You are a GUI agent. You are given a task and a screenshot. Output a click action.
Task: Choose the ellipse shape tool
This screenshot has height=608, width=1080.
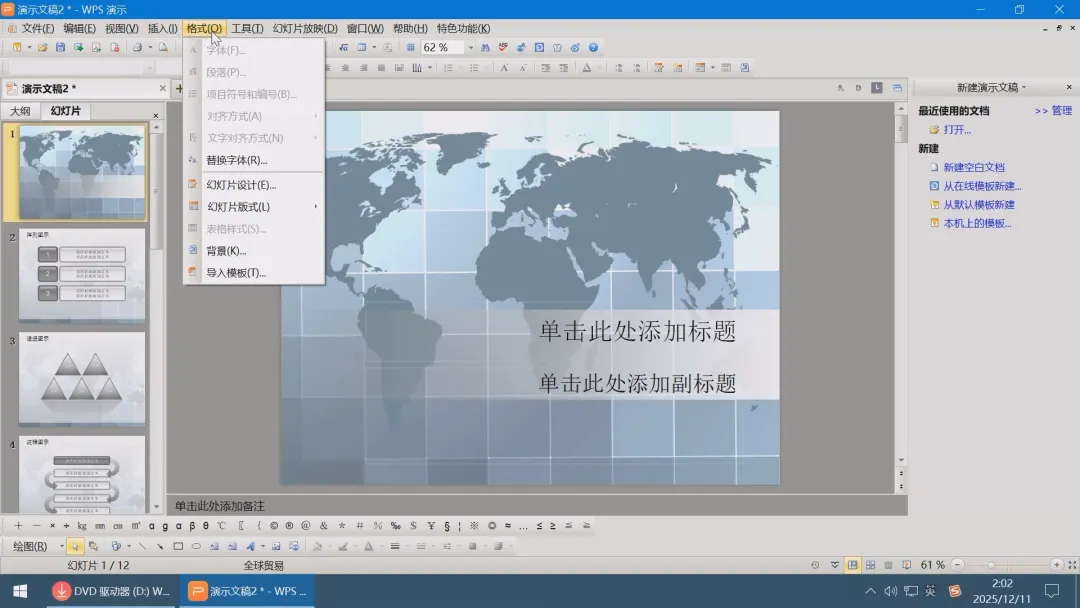196,546
